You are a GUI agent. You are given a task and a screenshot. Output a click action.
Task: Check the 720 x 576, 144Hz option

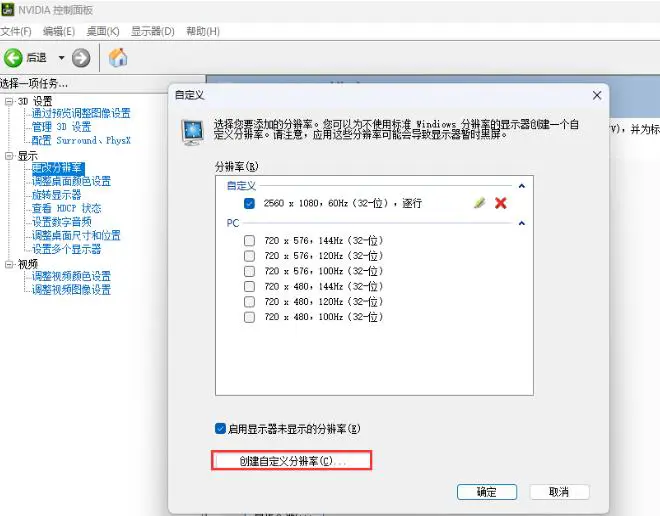pos(249,240)
